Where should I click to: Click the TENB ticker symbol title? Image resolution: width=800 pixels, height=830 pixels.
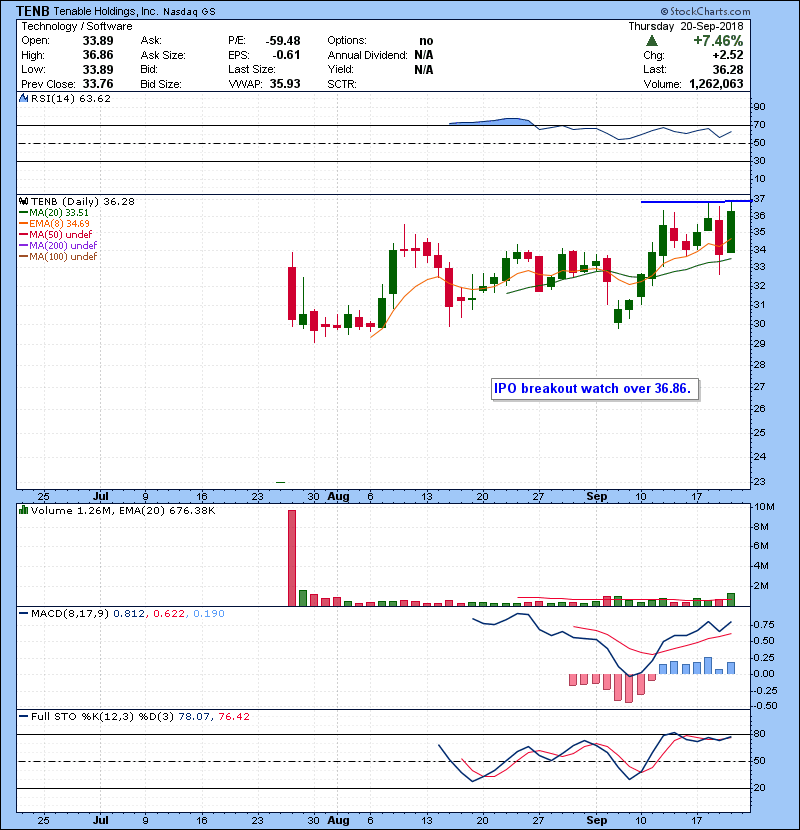[x=33, y=11]
